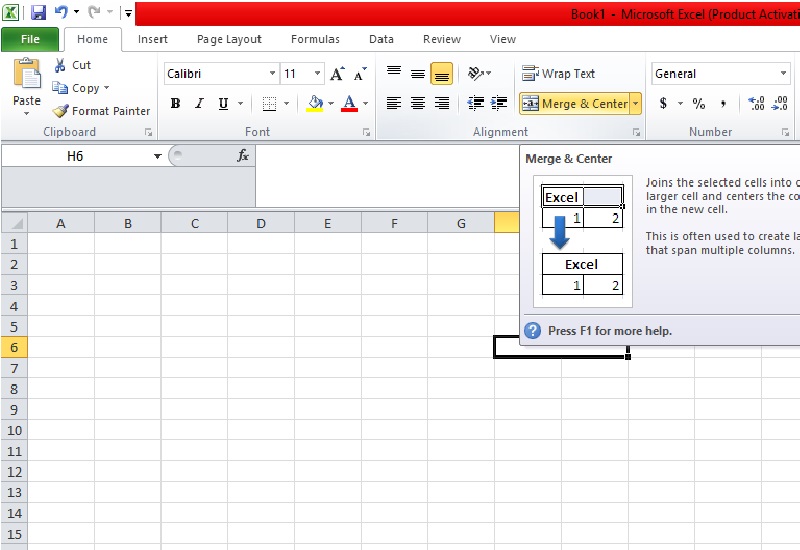Expand the Copy options arrow
The image size is (800, 550).
click(x=107, y=88)
